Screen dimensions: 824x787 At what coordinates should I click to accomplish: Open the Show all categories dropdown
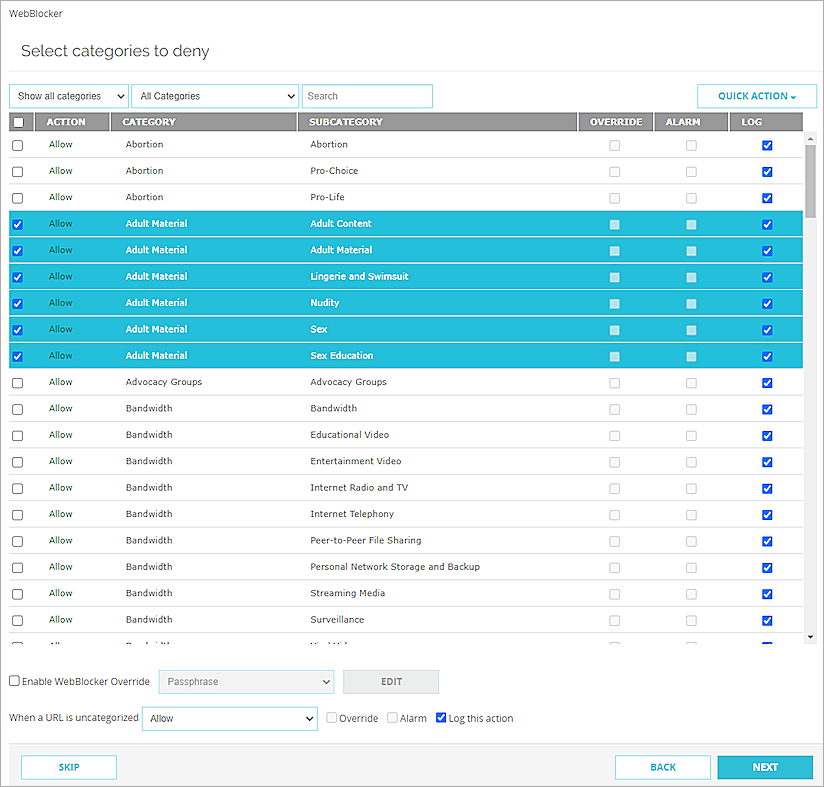point(68,96)
